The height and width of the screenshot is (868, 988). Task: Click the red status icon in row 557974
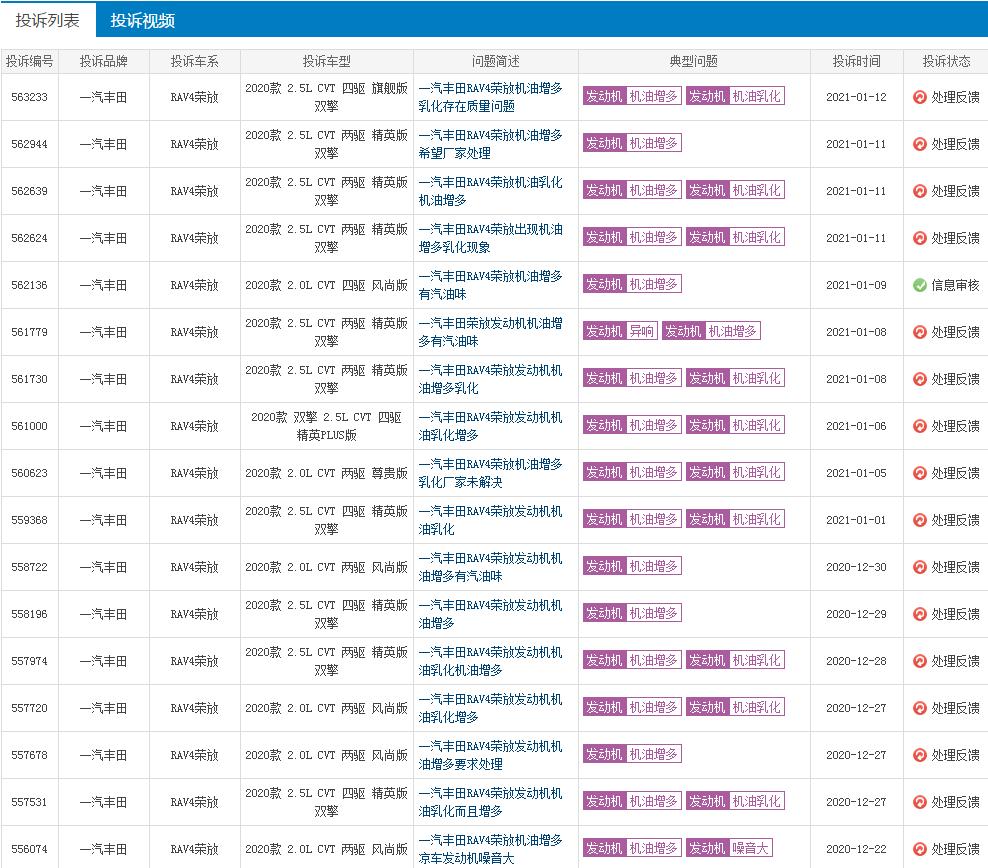click(x=919, y=661)
